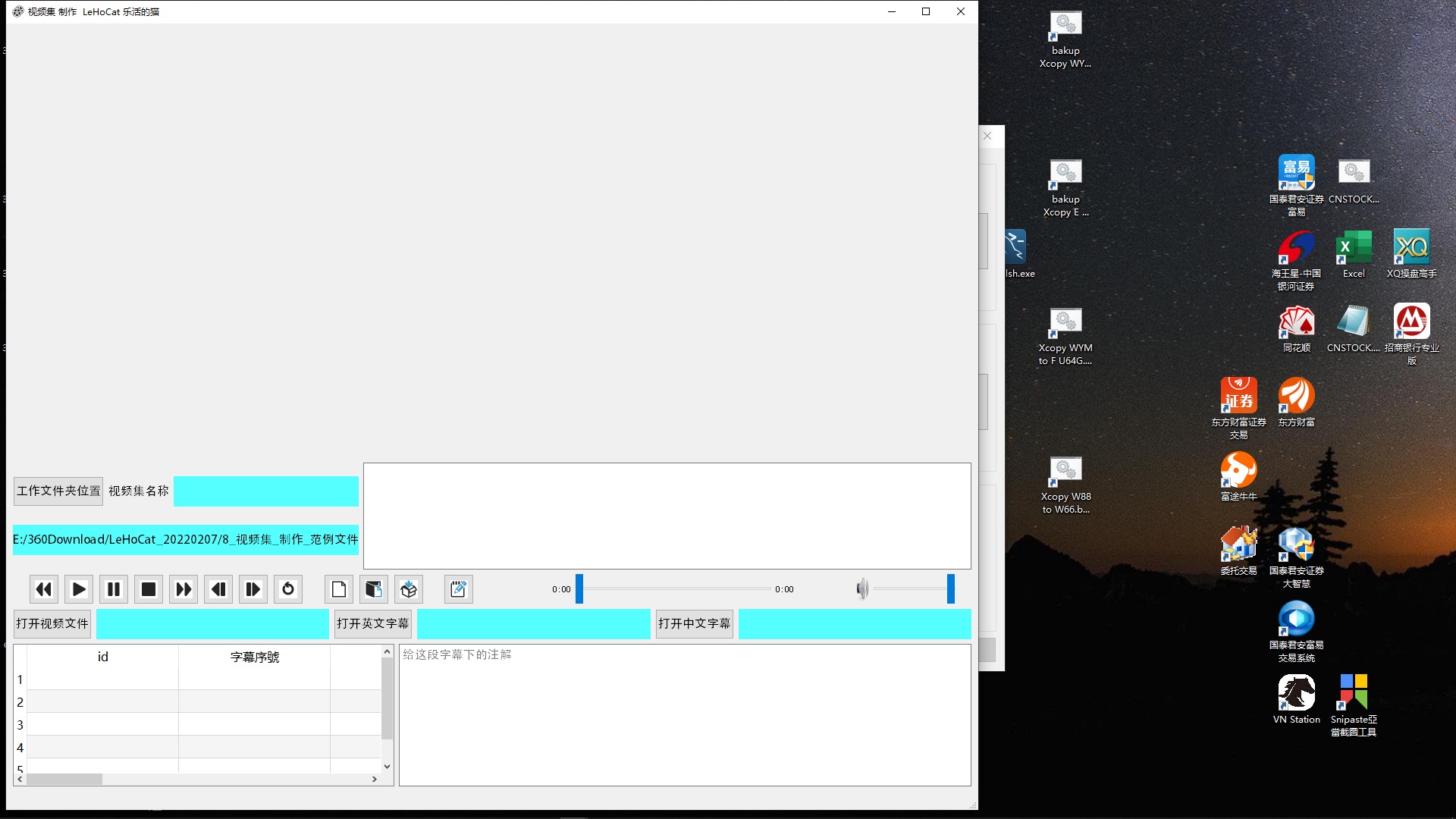Click the video progress slider handle

pos(579,589)
